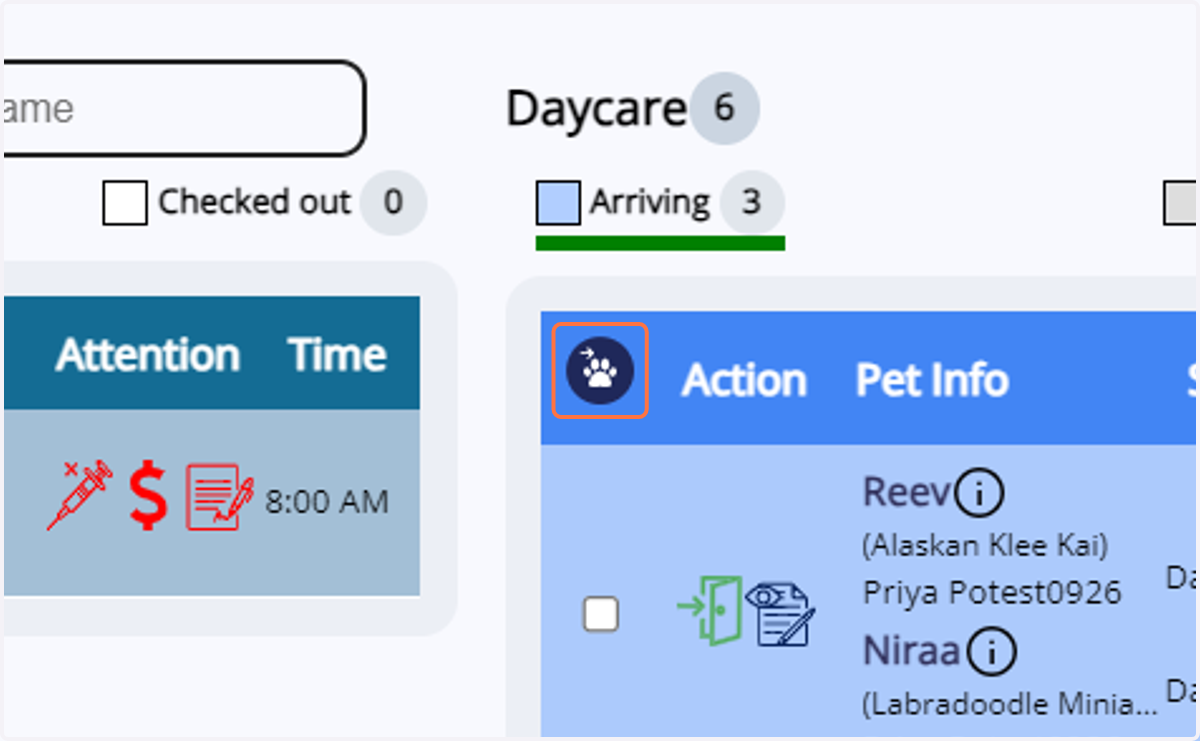Image resolution: width=1200 pixels, height=741 pixels.
Task: Toggle the Checked out filter checkbox
Action: pyautogui.click(x=125, y=203)
